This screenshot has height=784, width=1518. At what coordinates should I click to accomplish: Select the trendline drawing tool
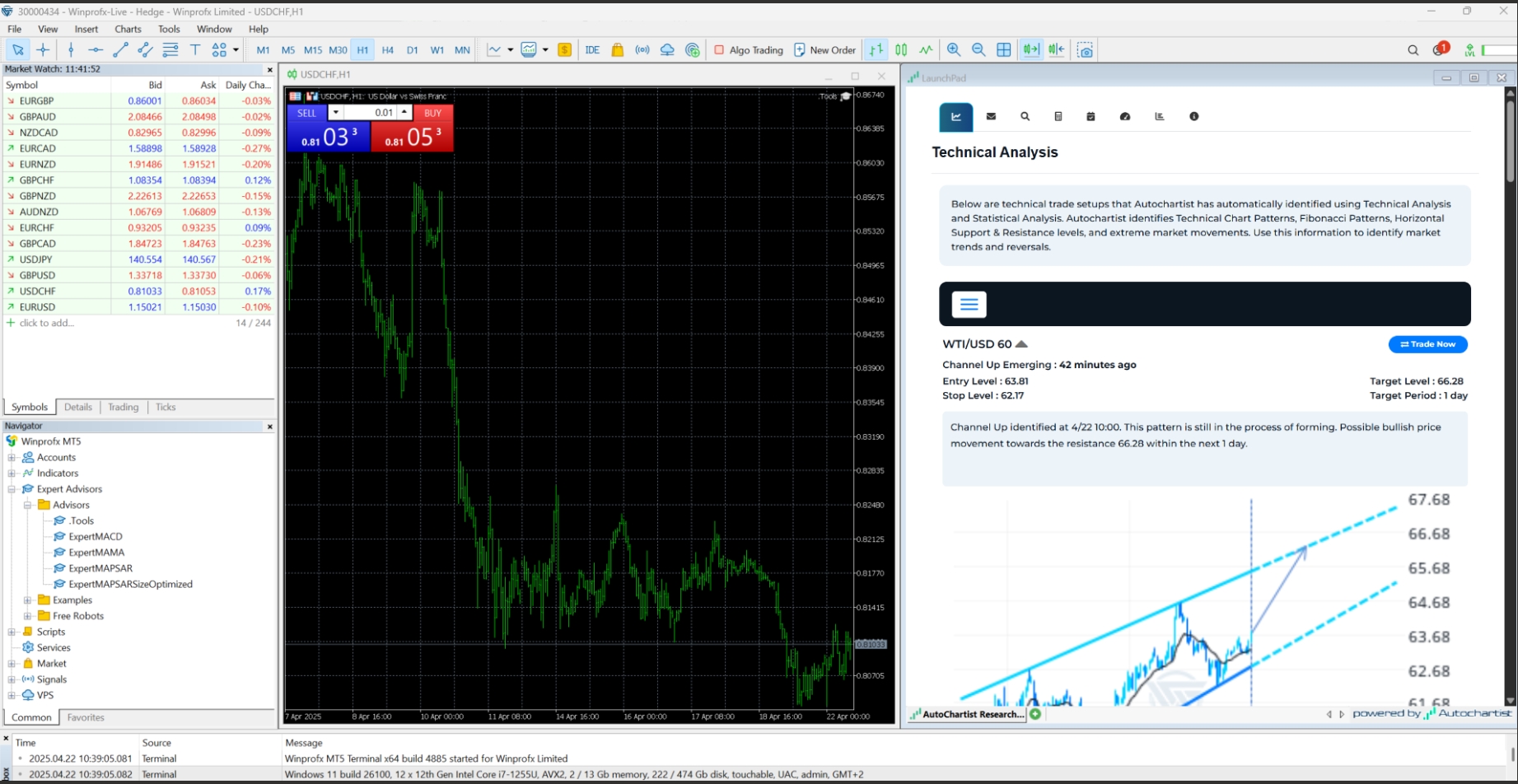[120, 50]
